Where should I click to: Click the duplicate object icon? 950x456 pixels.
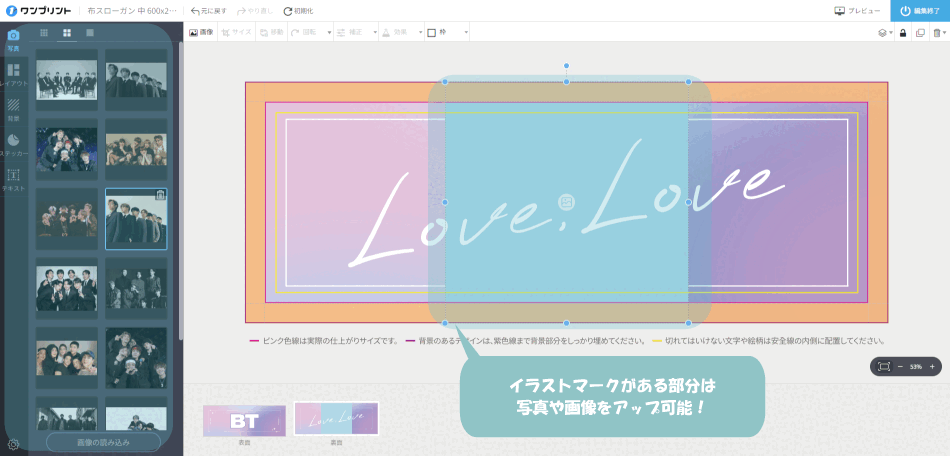(920, 32)
